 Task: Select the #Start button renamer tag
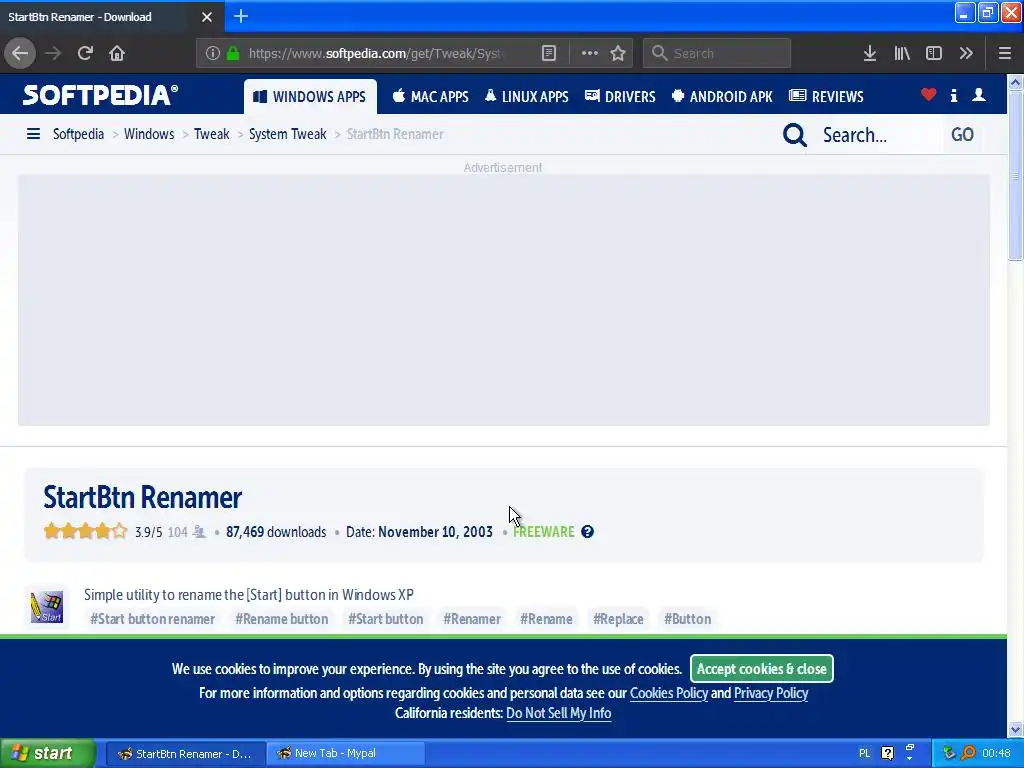pyautogui.click(x=152, y=618)
